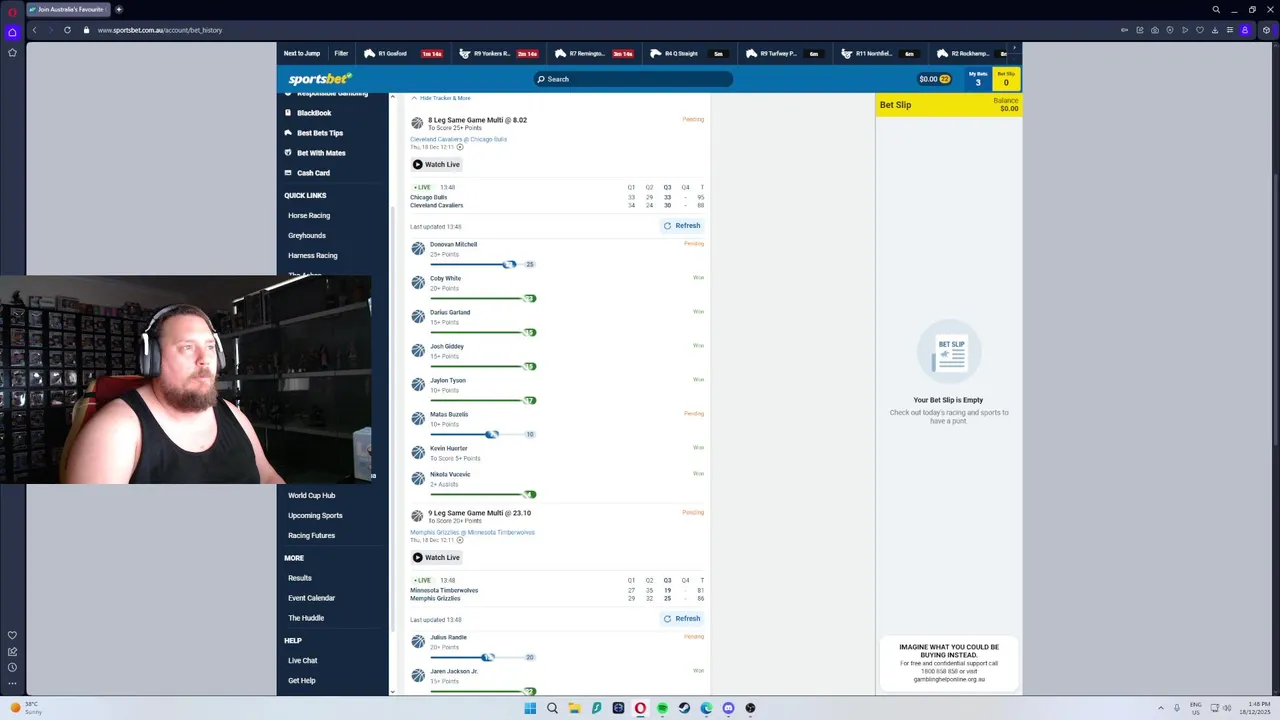Click basketball icon beside Nikola Vucevic
Screen dimensions: 1280x720
point(418,479)
